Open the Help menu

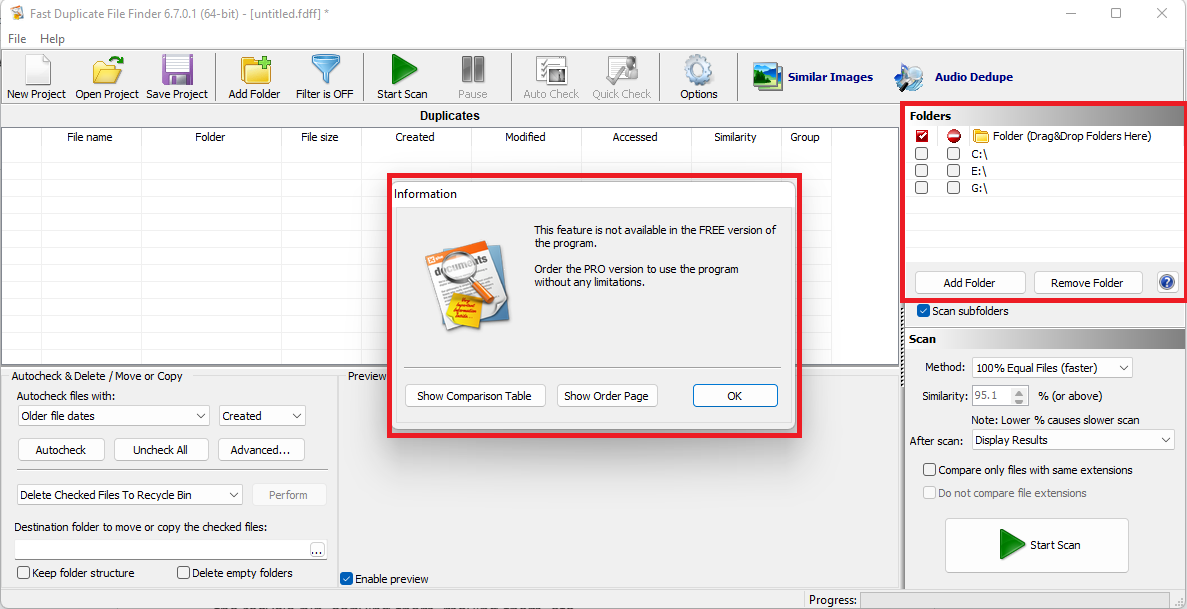point(52,39)
